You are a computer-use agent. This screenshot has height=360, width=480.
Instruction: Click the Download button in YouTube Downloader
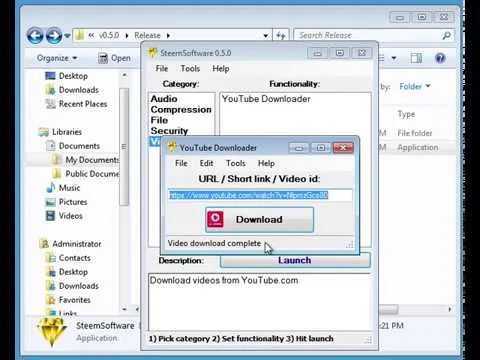[259, 219]
